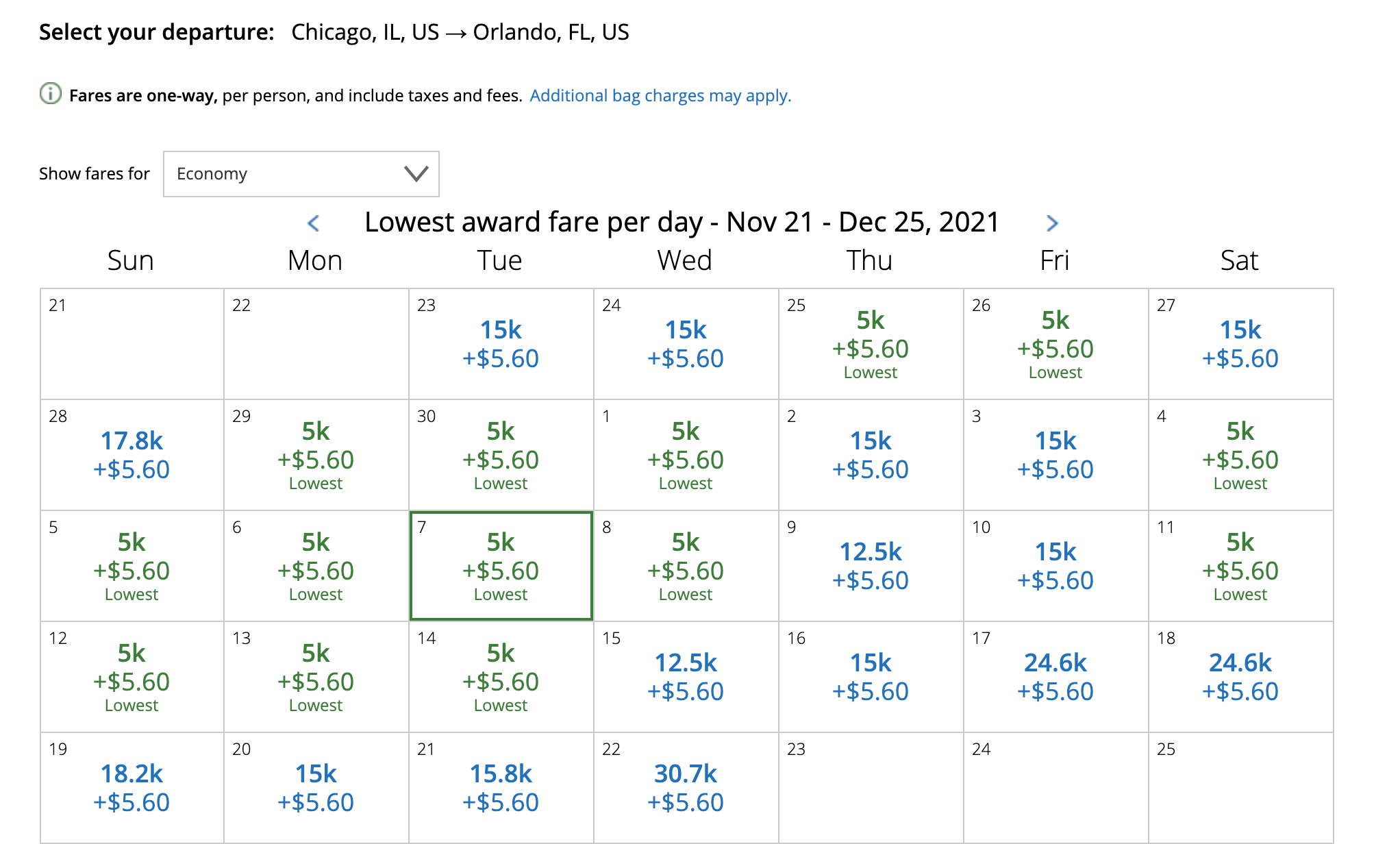The width and height of the screenshot is (1400, 844).
Task: Select the highlighted December 7 5k fare
Action: tap(501, 566)
